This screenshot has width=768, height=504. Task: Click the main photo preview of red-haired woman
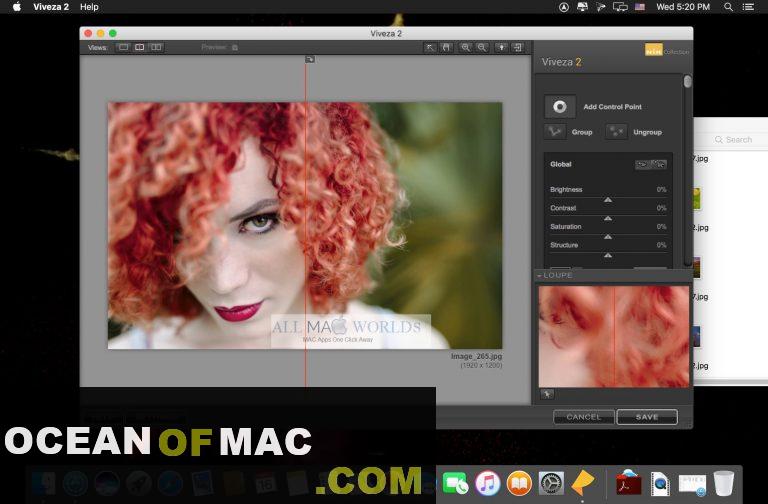(305, 225)
